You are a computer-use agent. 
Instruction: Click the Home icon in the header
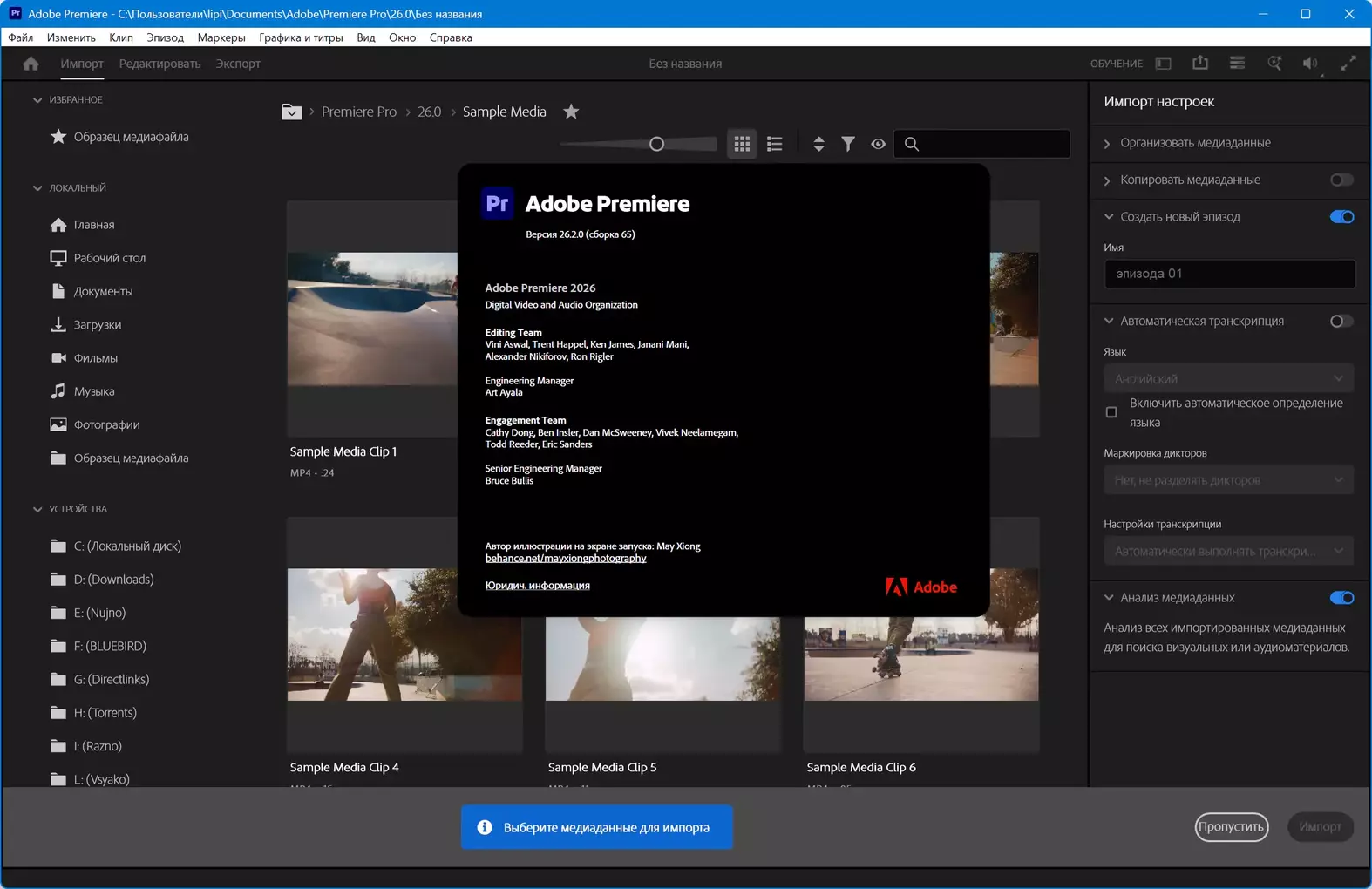coord(31,64)
